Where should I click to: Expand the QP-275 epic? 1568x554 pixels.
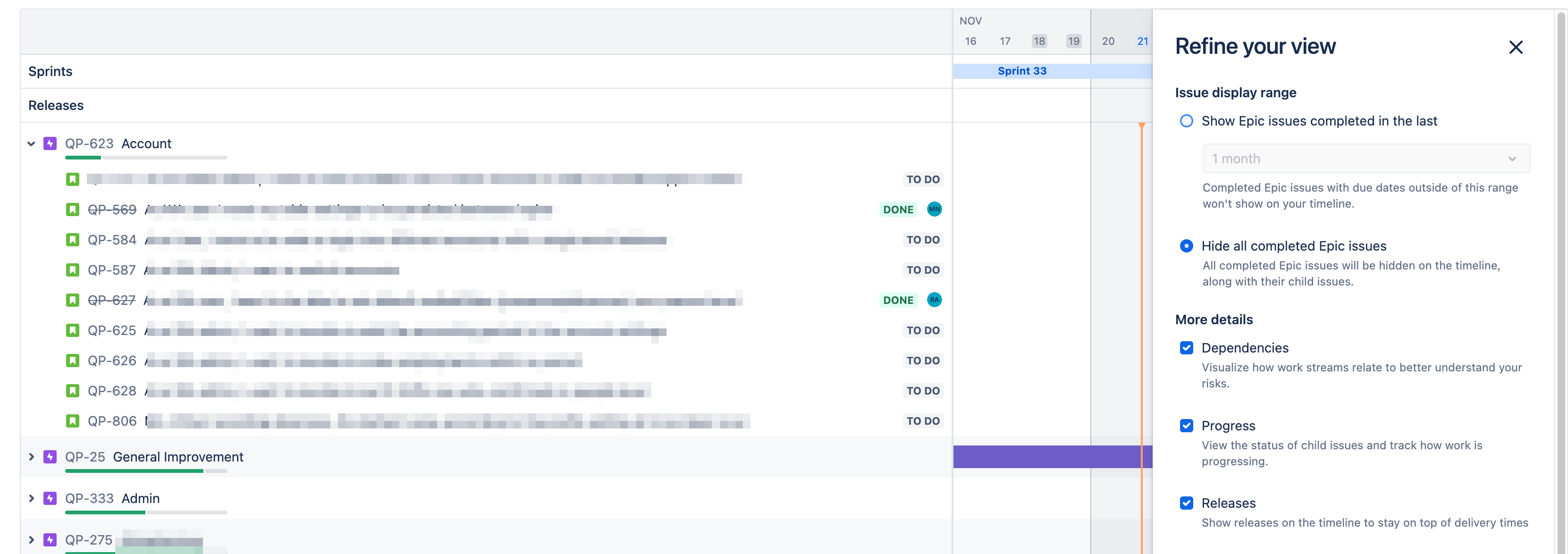[x=31, y=539]
